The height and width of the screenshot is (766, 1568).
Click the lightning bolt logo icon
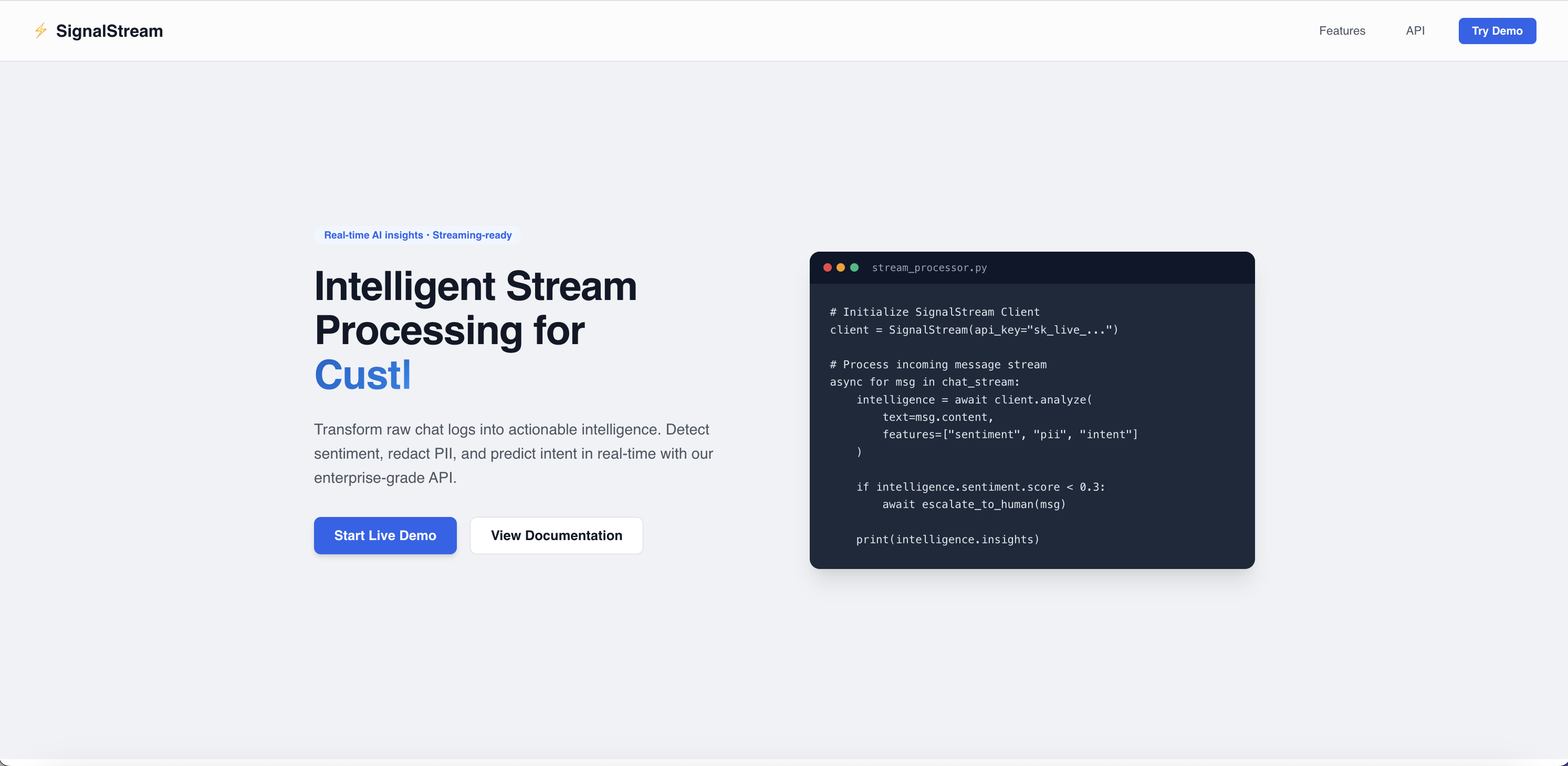41,30
